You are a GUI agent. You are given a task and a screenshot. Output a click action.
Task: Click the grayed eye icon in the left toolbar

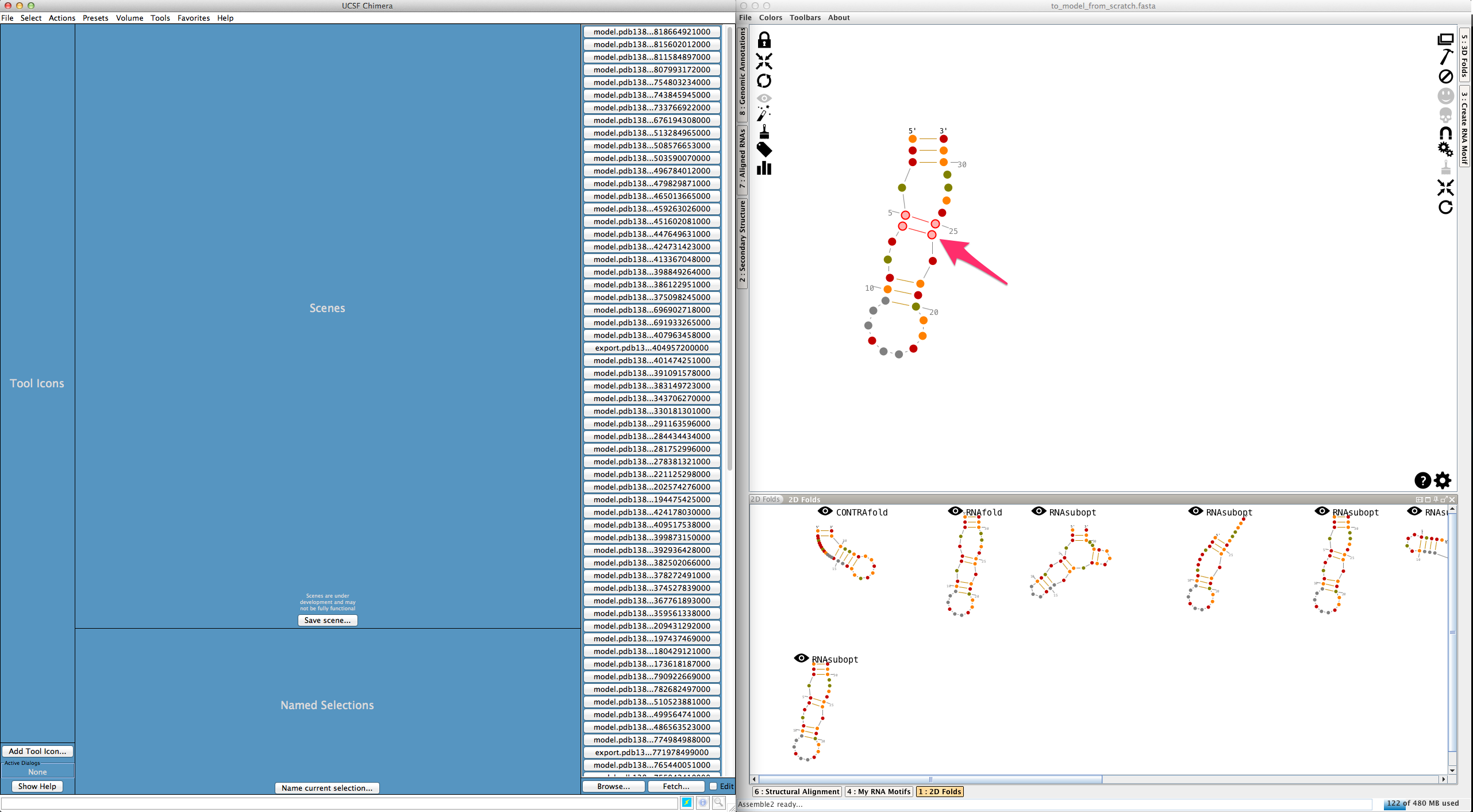(x=764, y=98)
